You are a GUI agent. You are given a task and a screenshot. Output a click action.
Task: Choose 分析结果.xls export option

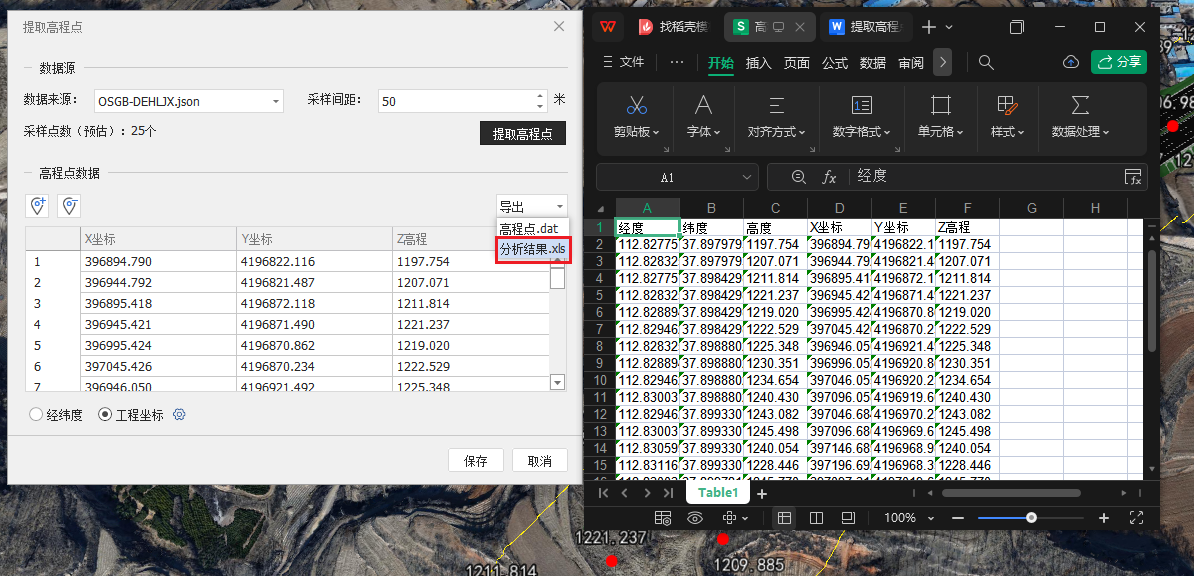coord(533,249)
